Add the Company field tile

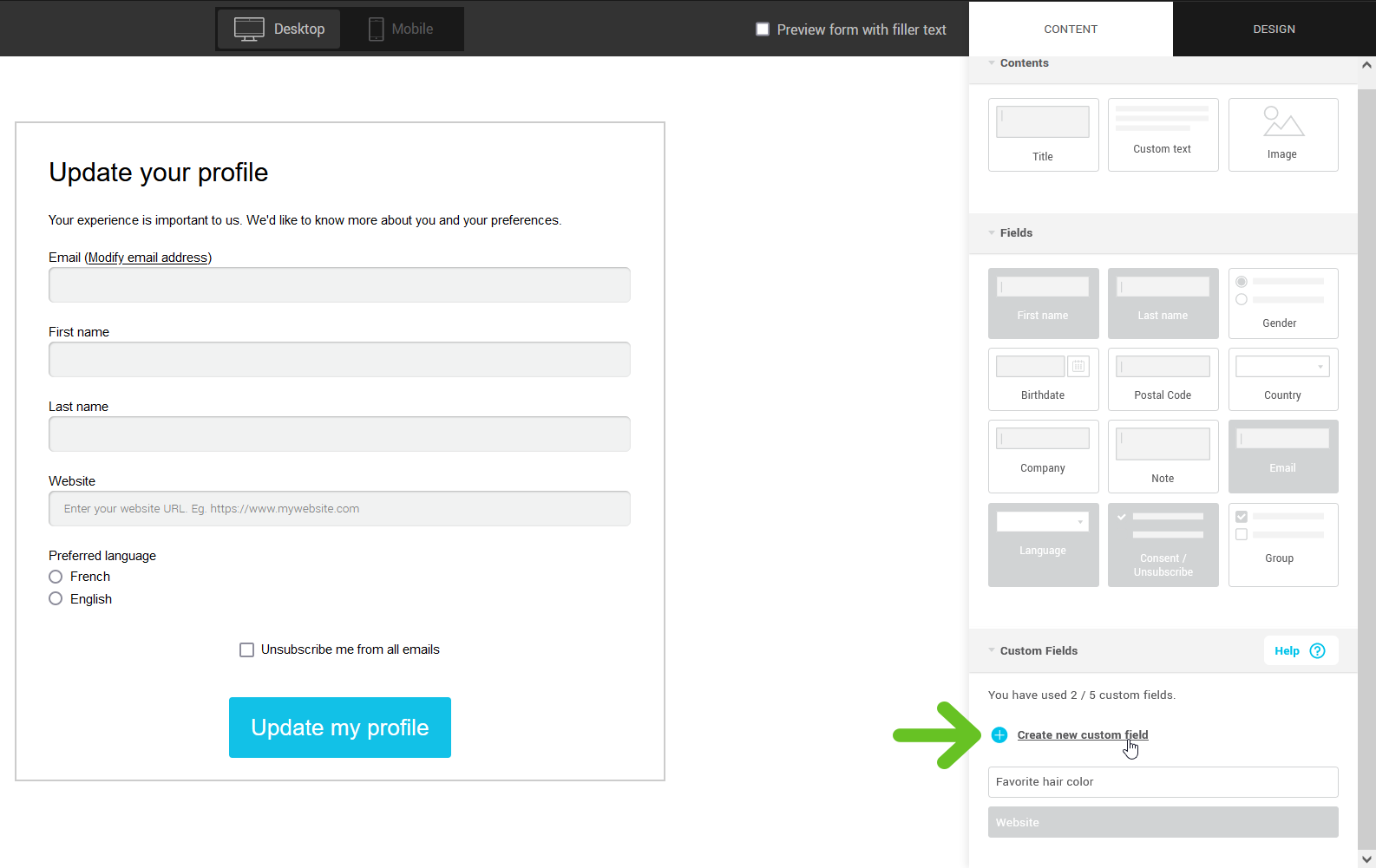[1043, 456]
